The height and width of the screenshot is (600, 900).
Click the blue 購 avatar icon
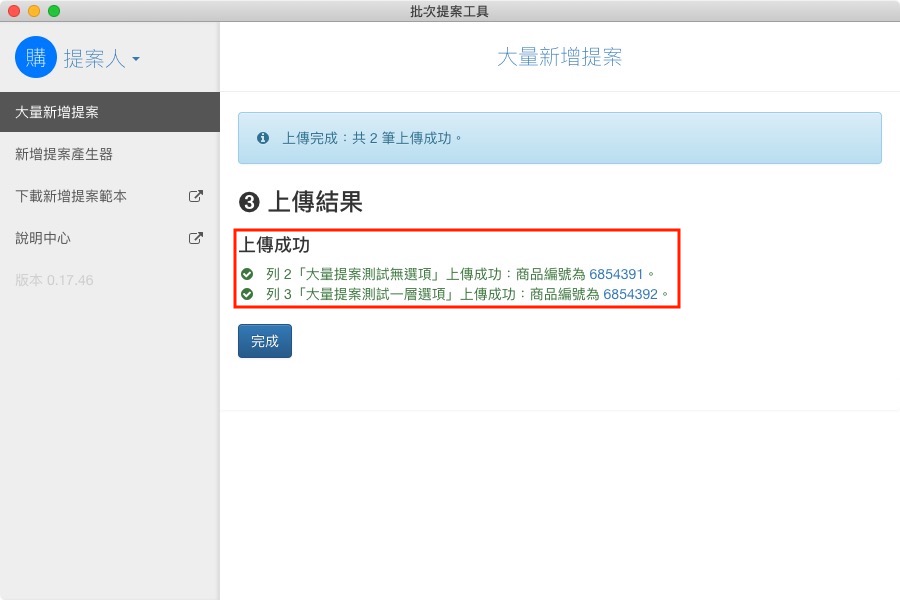click(36, 57)
